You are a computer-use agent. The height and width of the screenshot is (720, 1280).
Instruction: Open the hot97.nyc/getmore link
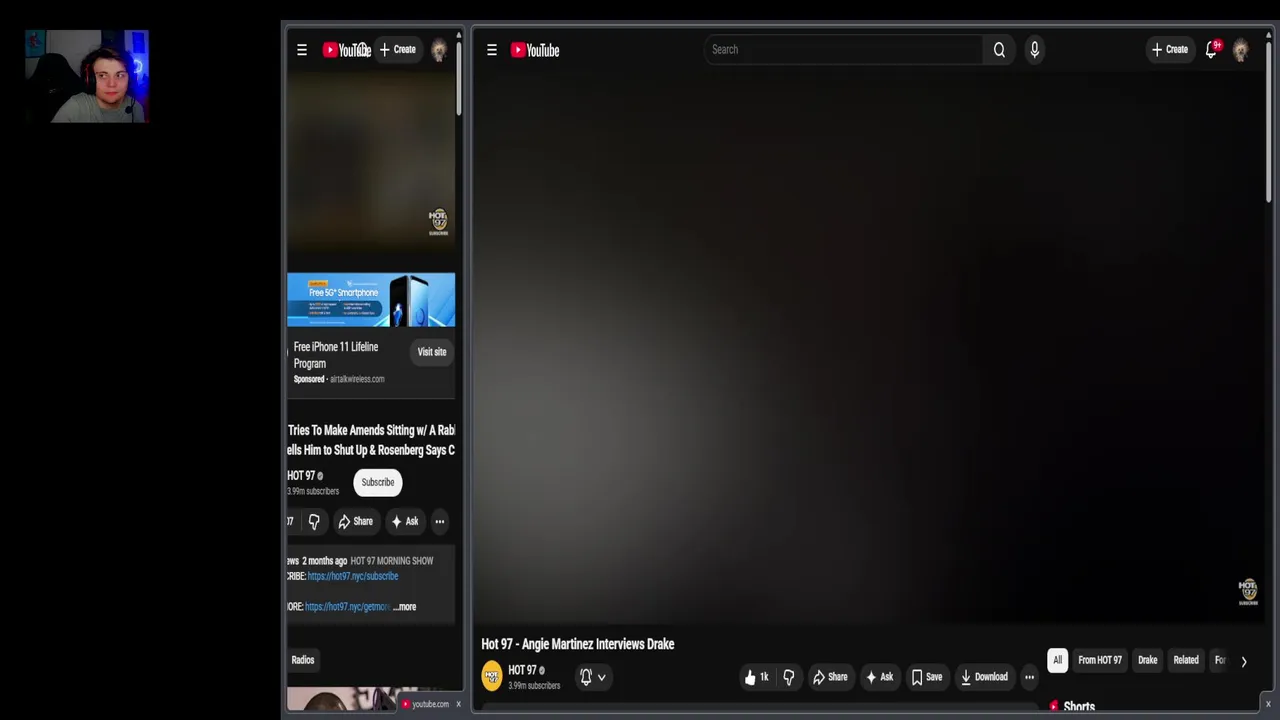tap(347, 607)
